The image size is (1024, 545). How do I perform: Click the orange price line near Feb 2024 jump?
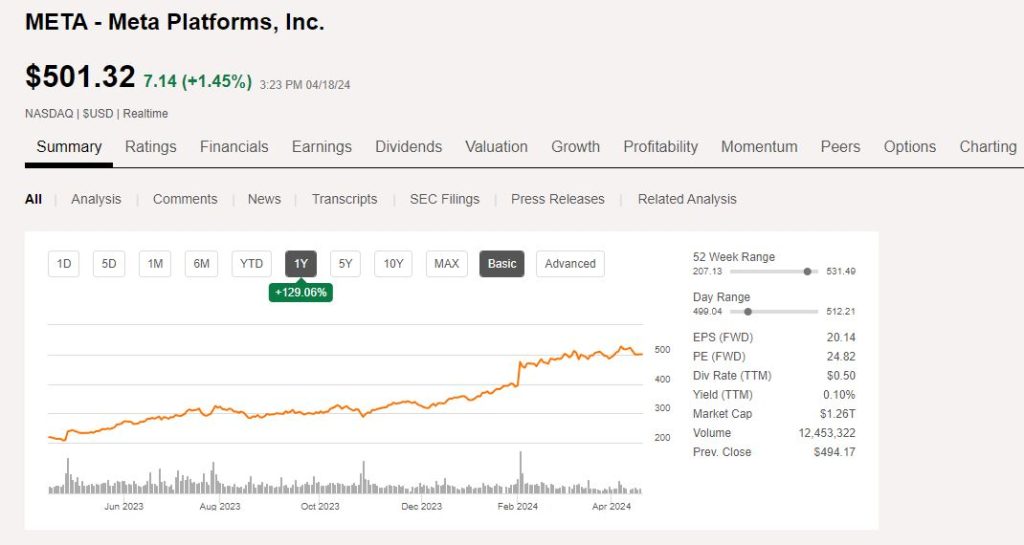pos(519,372)
